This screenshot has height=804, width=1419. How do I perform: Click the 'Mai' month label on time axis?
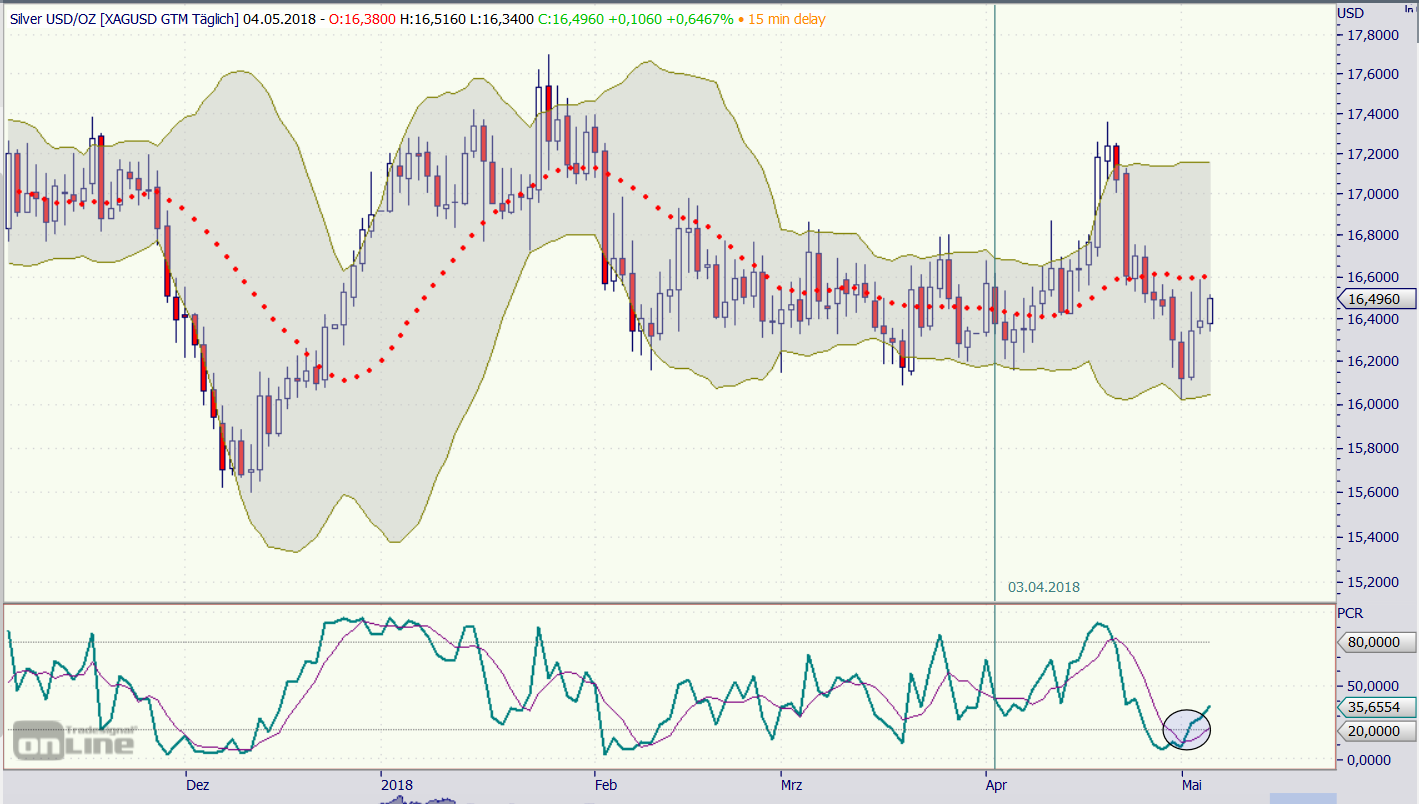pyautogui.click(x=1194, y=785)
